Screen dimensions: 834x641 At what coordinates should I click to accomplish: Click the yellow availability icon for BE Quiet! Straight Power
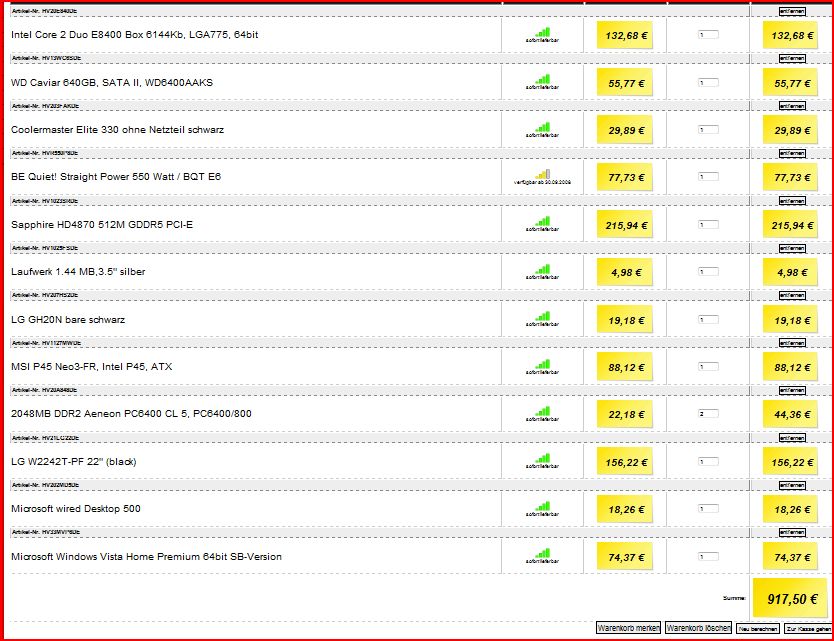[x=543, y=174]
